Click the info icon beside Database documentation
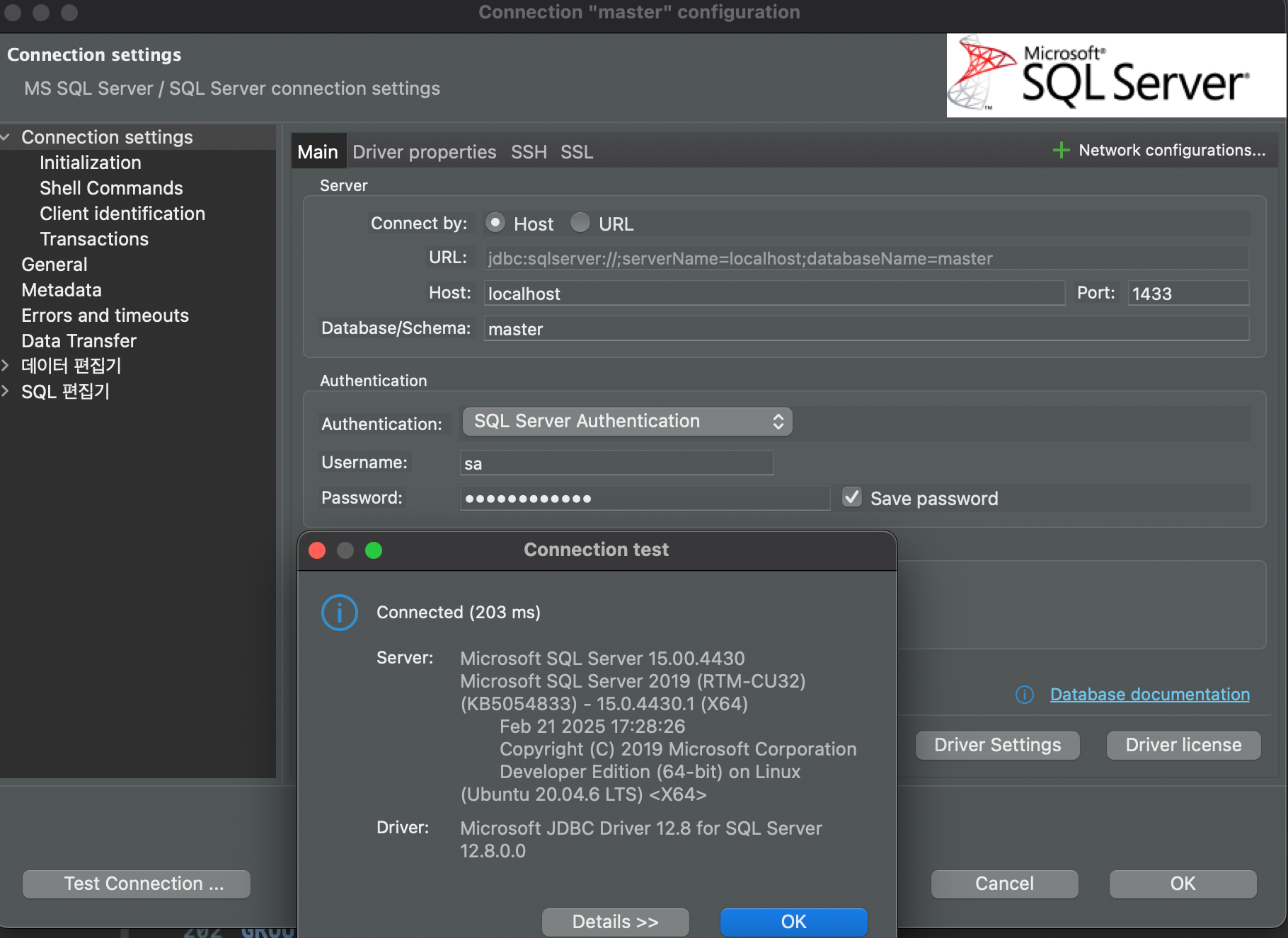 tap(1025, 695)
